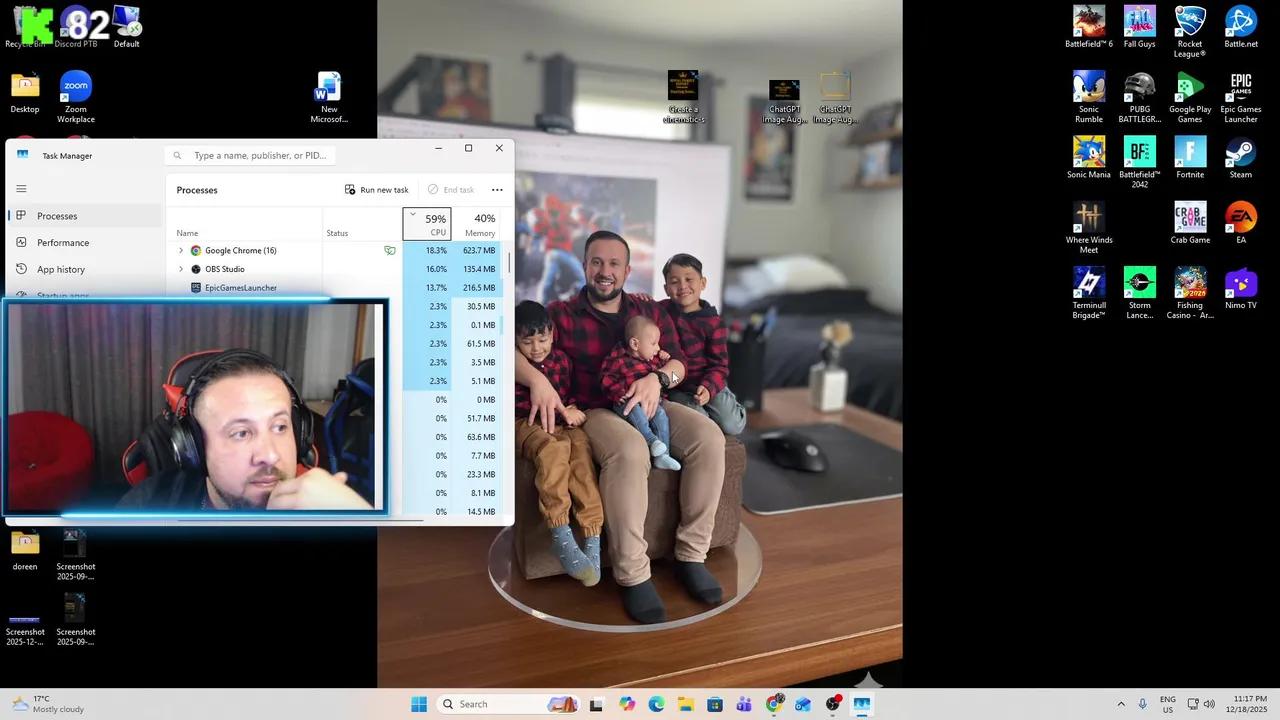Click the microphone icon in the system tray
This screenshot has height=720, width=1280.
click(x=1142, y=704)
